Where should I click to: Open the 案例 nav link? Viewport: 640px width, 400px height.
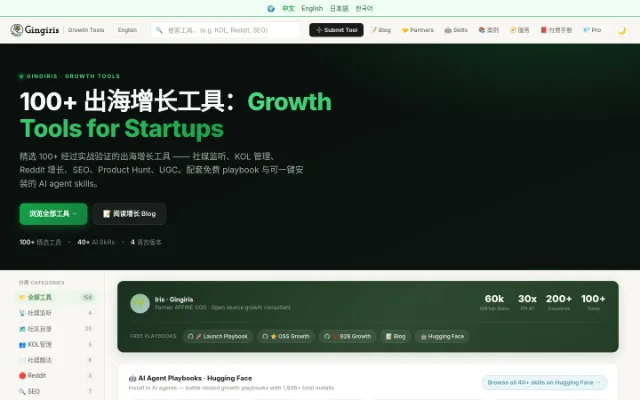pos(489,30)
